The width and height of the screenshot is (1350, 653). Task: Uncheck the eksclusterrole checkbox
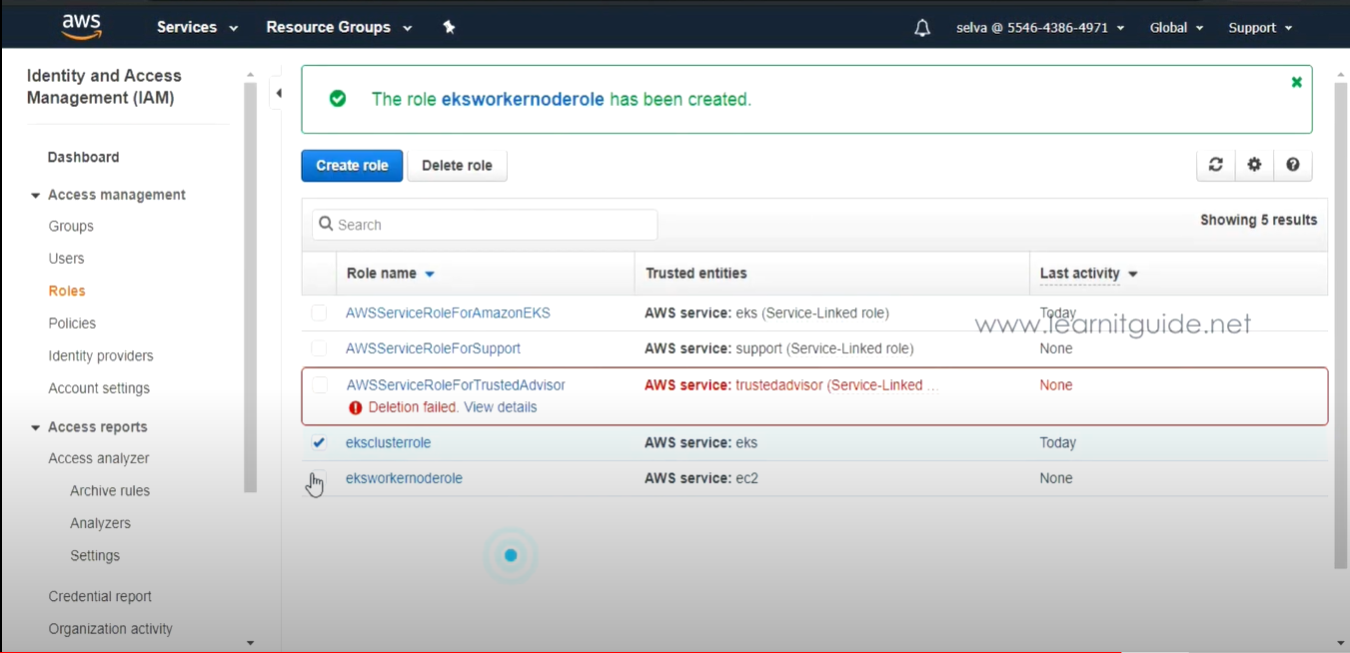coord(319,442)
